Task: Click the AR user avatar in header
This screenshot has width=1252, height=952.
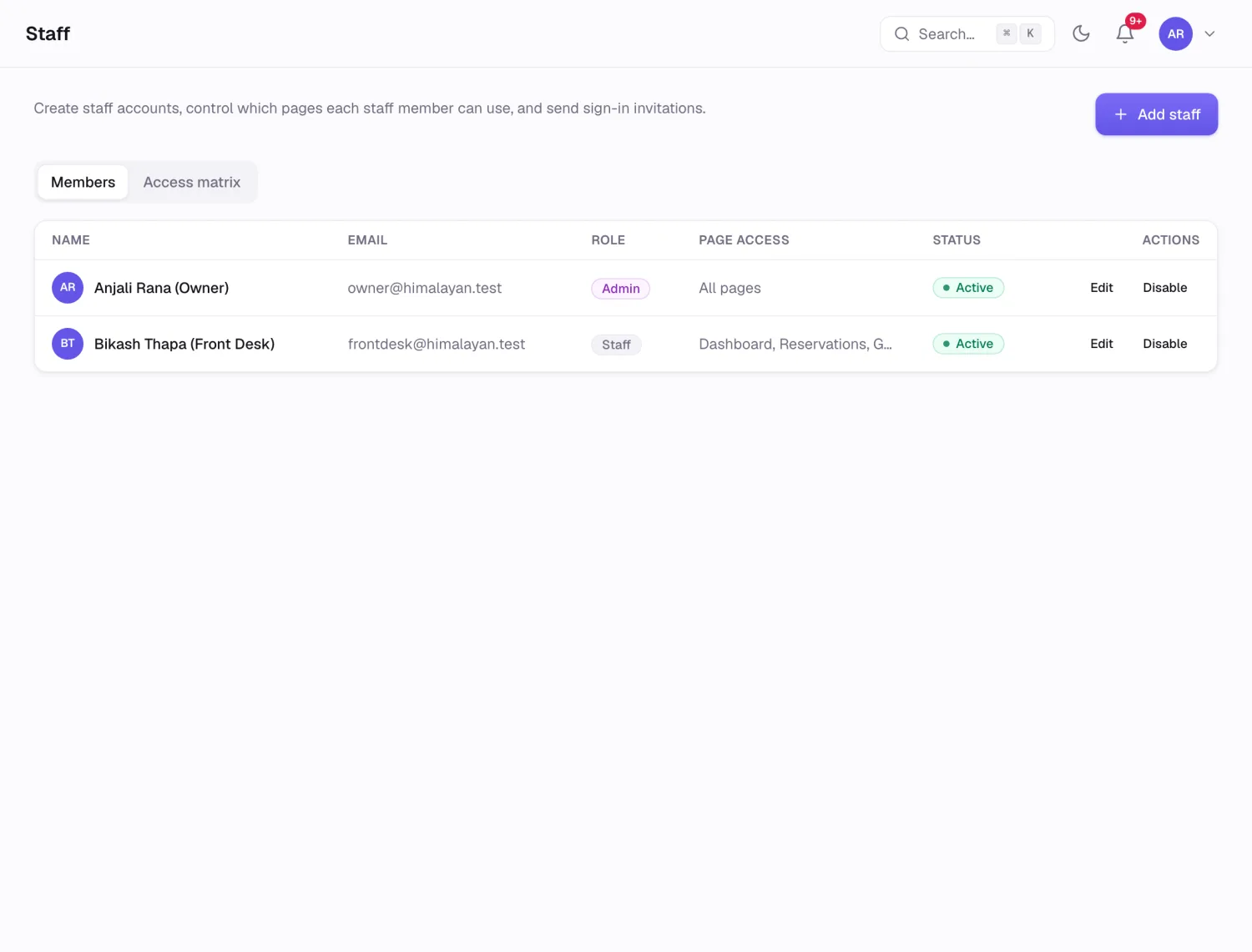Action: tap(1175, 34)
